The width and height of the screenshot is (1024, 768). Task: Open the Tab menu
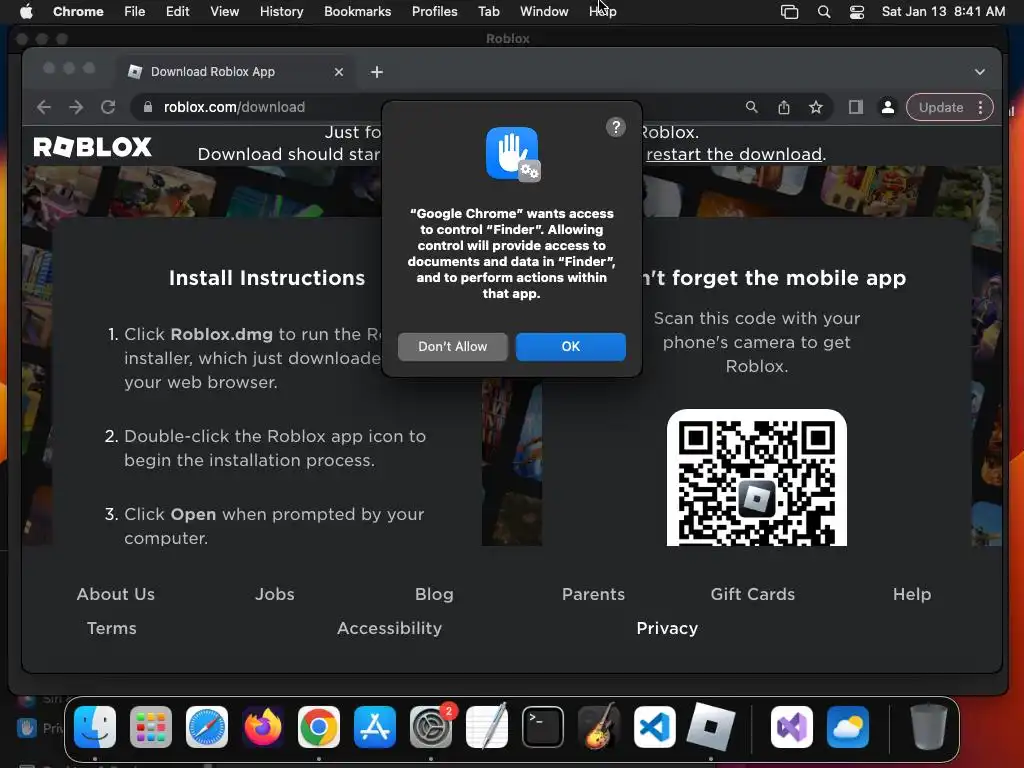tap(488, 11)
